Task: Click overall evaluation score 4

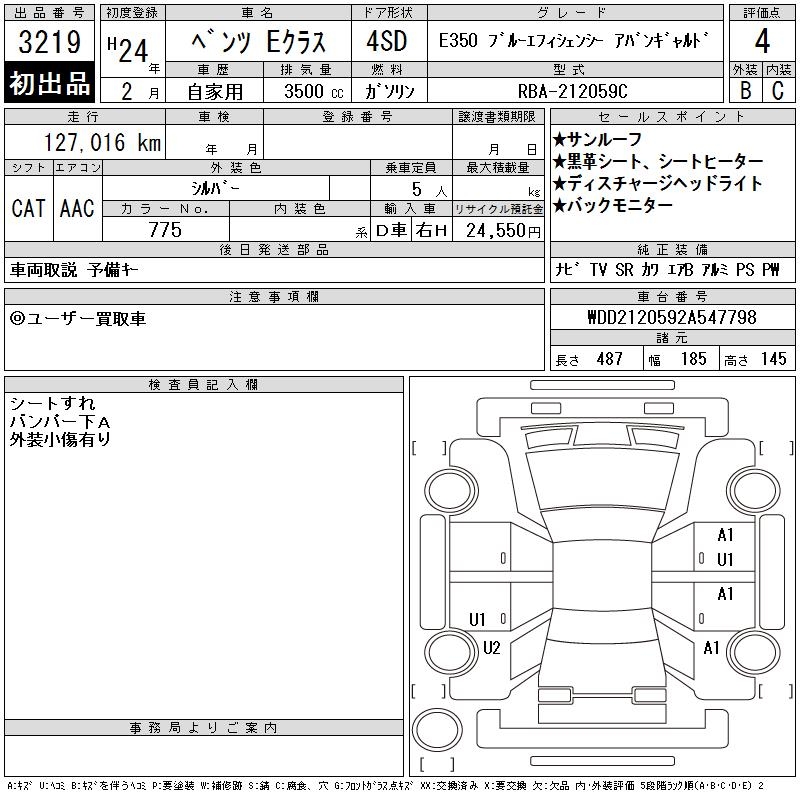Action: pos(762,41)
